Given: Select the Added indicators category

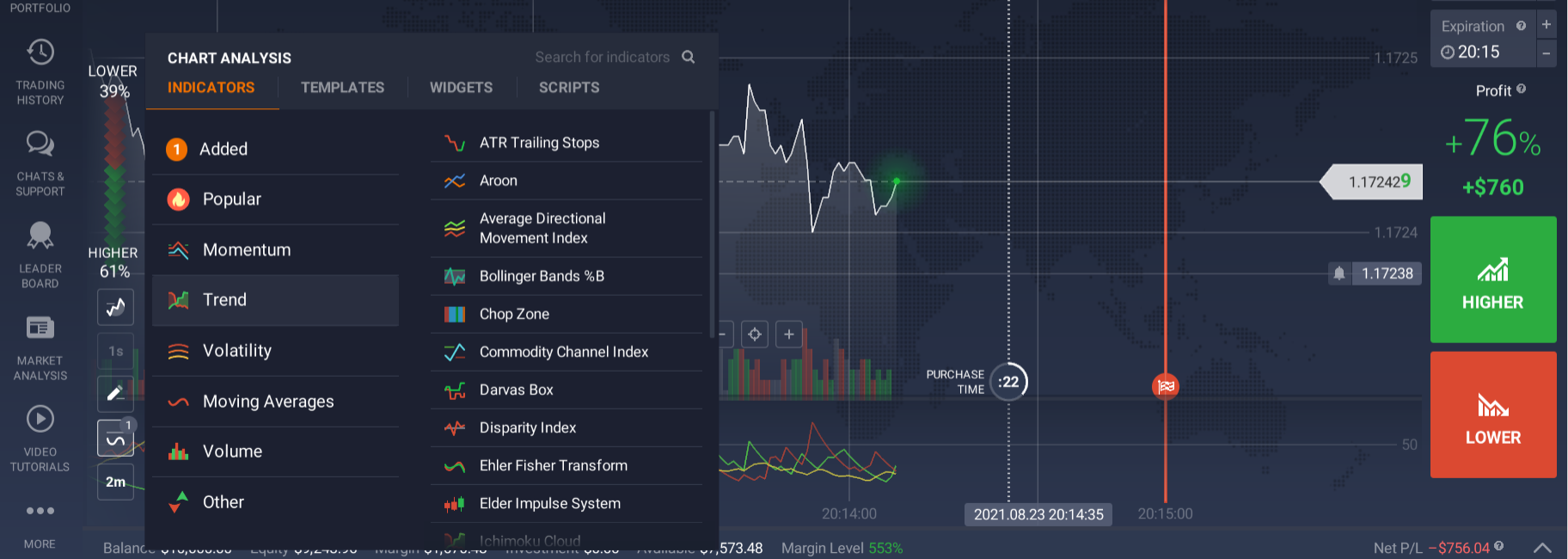Looking at the screenshot, I should [275, 150].
